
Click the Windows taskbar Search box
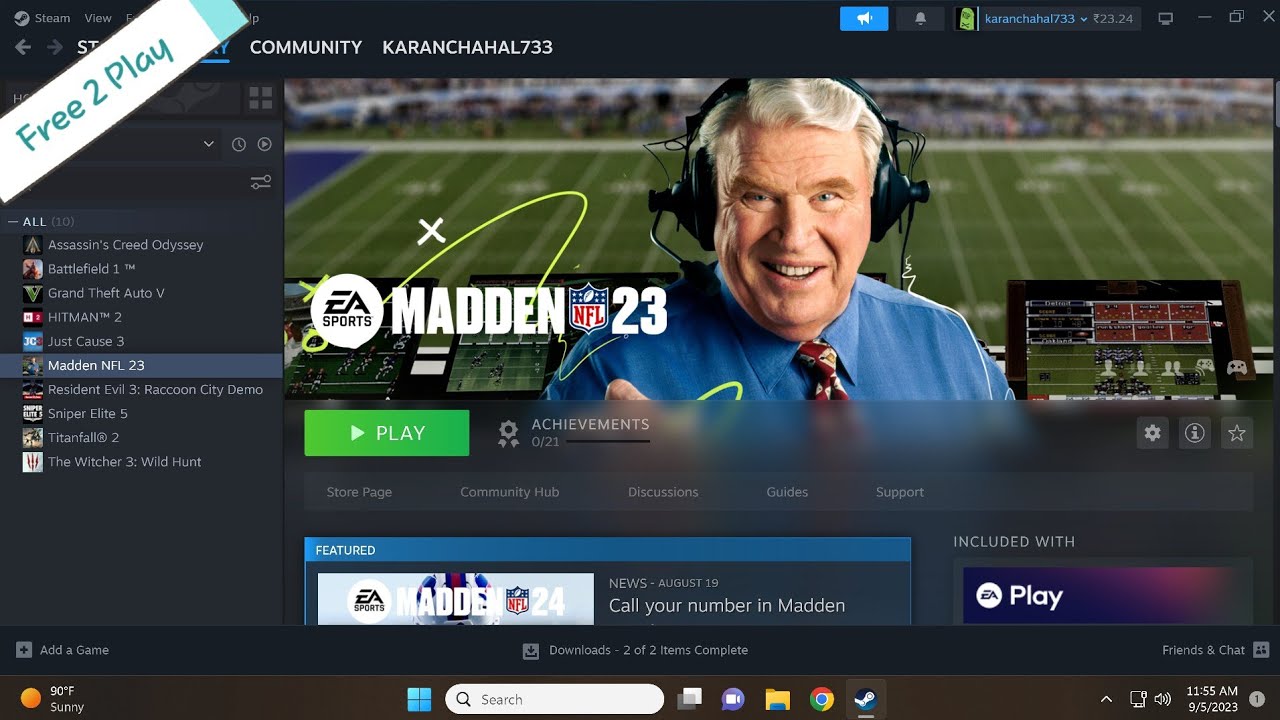(554, 699)
